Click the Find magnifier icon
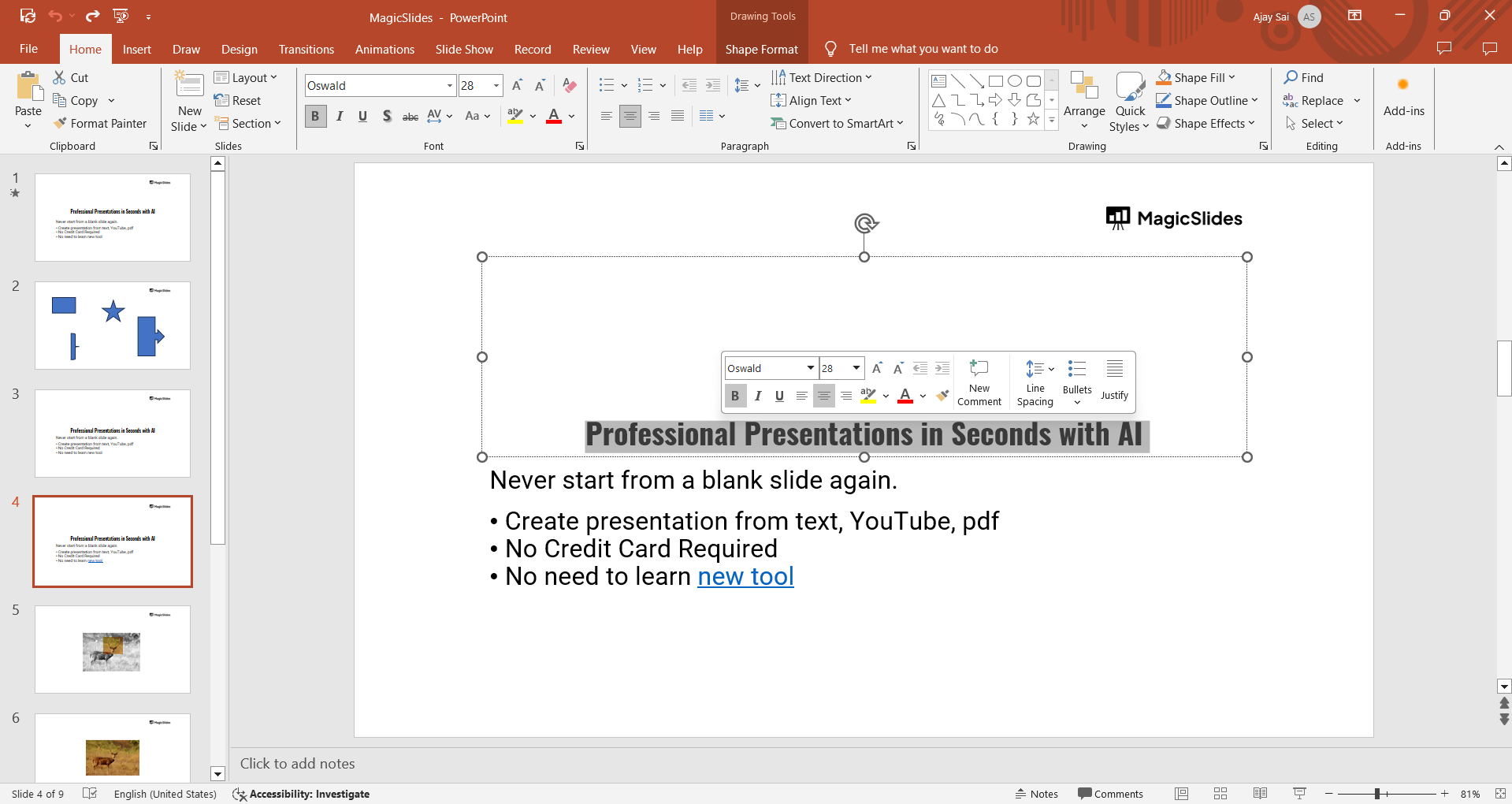 click(x=1291, y=77)
